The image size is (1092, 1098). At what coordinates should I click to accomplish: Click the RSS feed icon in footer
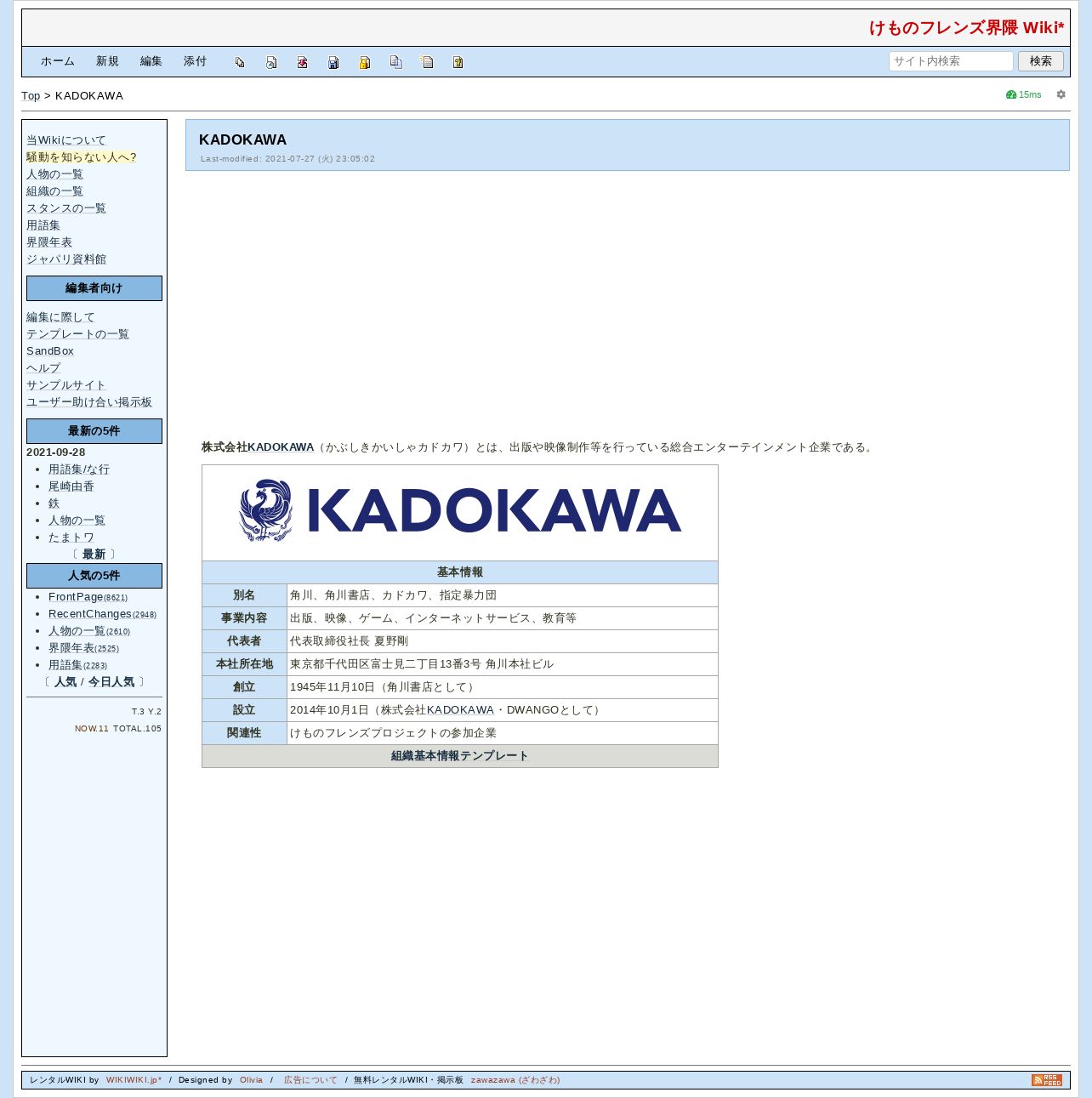pos(1047,1080)
